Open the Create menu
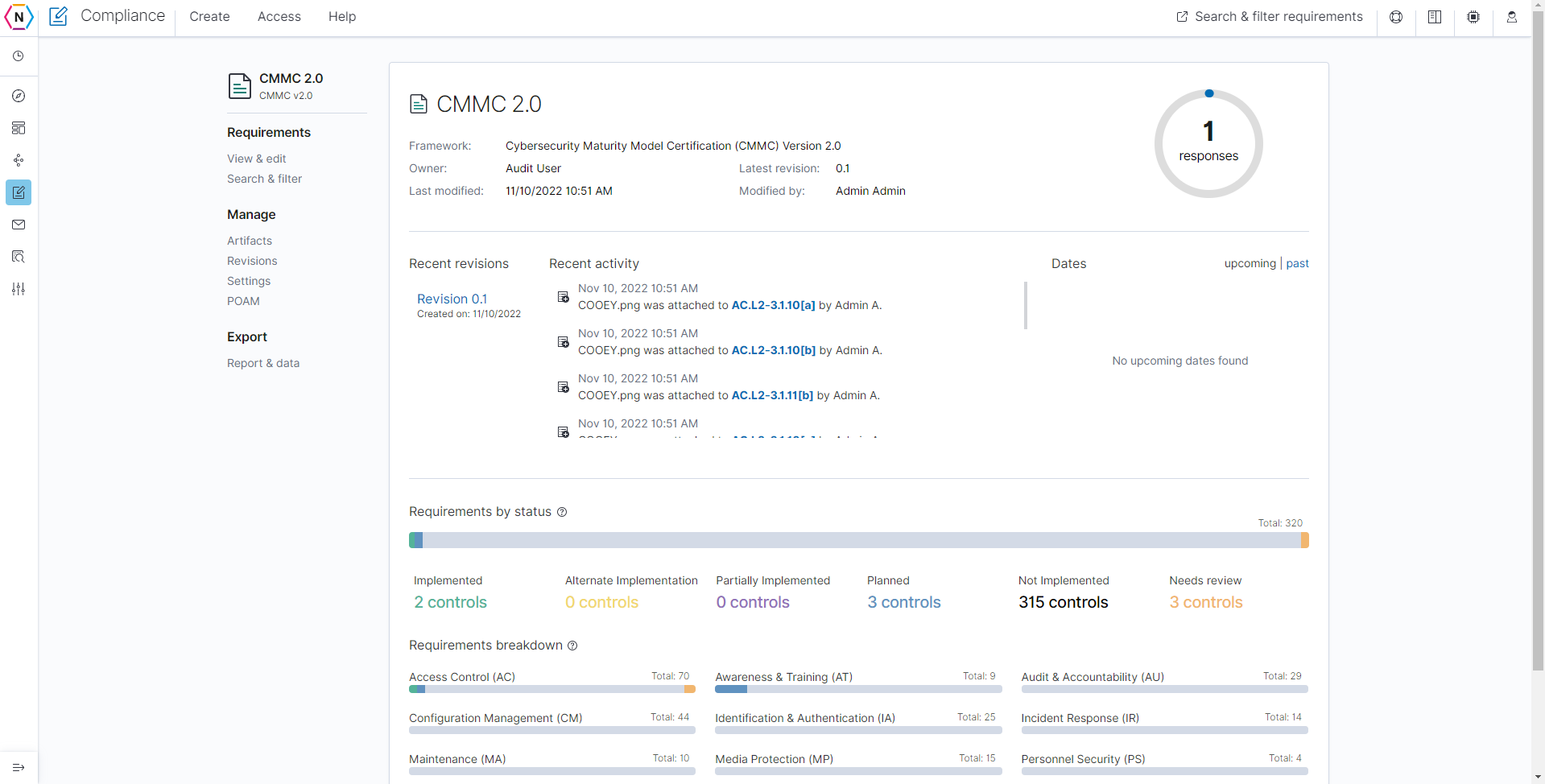This screenshot has height=784, width=1545. tap(209, 17)
